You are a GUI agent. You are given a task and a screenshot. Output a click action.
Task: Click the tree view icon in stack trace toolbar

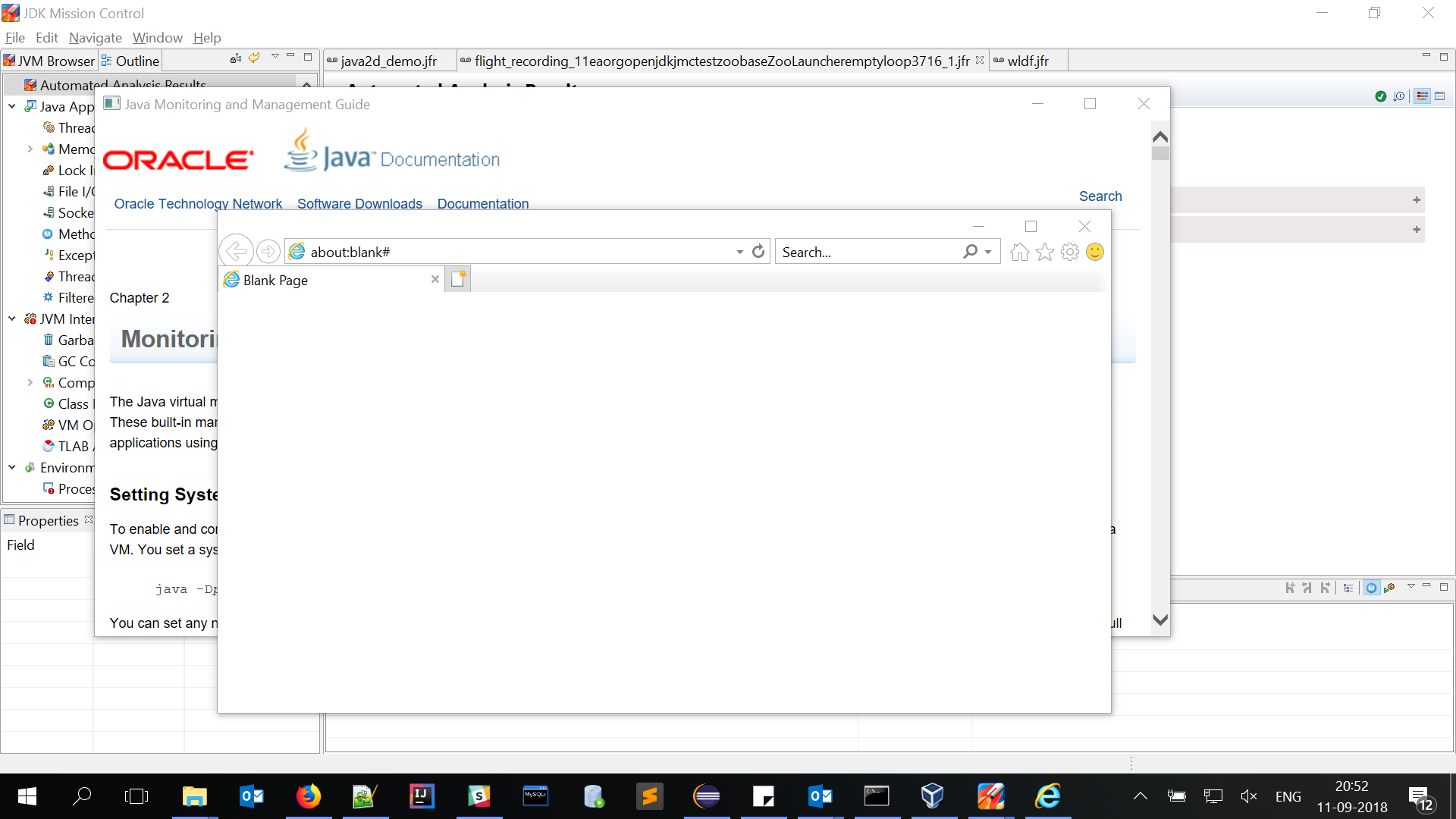(x=1348, y=588)
